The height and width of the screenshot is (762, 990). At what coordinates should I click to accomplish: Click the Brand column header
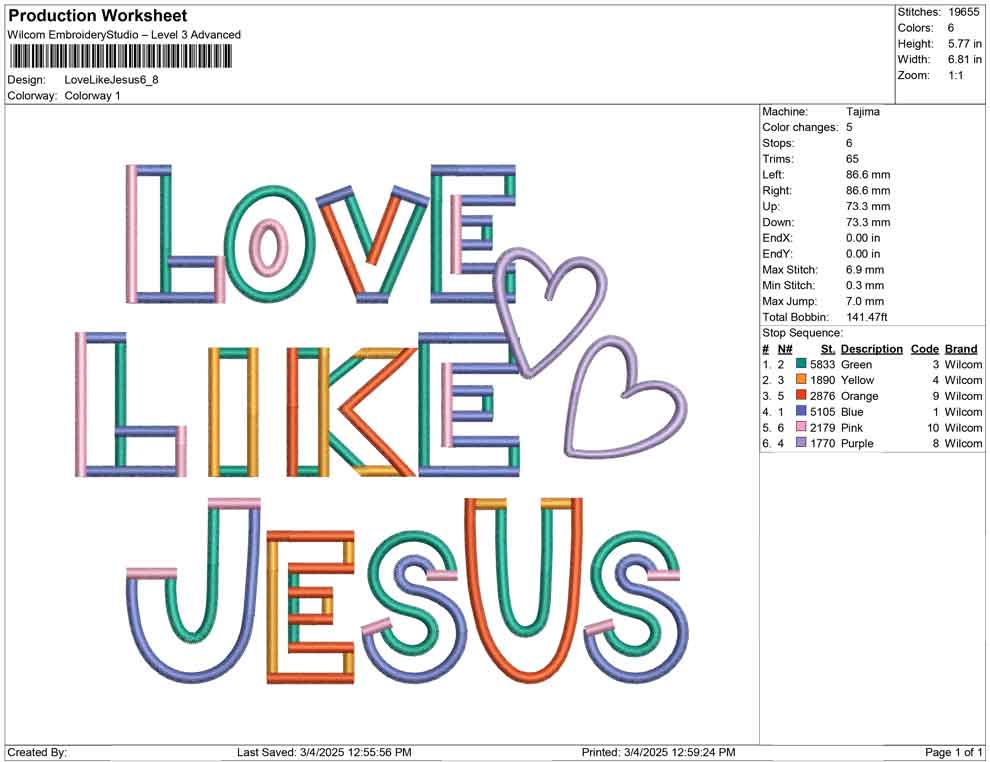(x=960, y=348)
